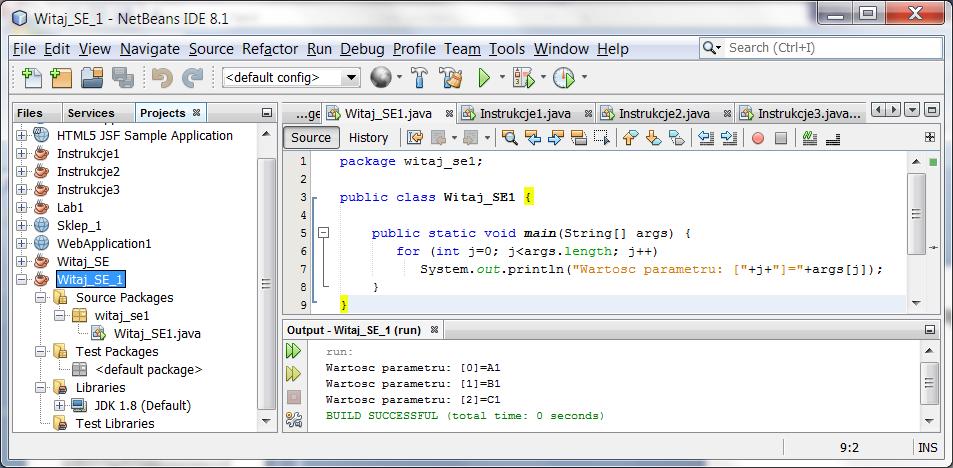The image size is (953, 468).
Task: Click the Find Selection magnifier icon
Action: pyautogui.click(x=510, y=138)
